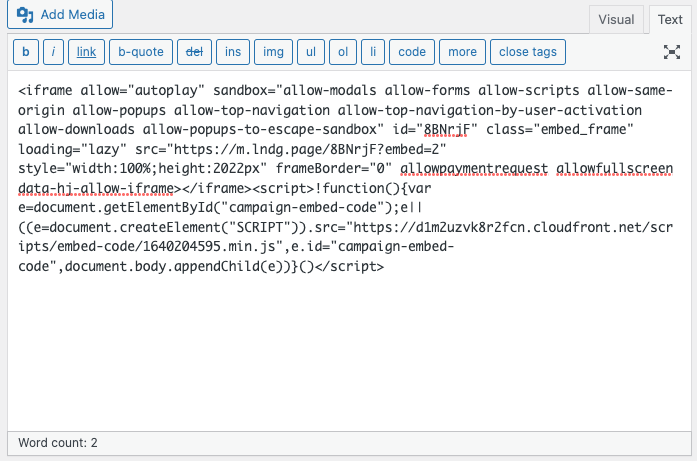Insert the more tag
The width and height of the screenshot is (697, 461).
click(x=462, y=52)
